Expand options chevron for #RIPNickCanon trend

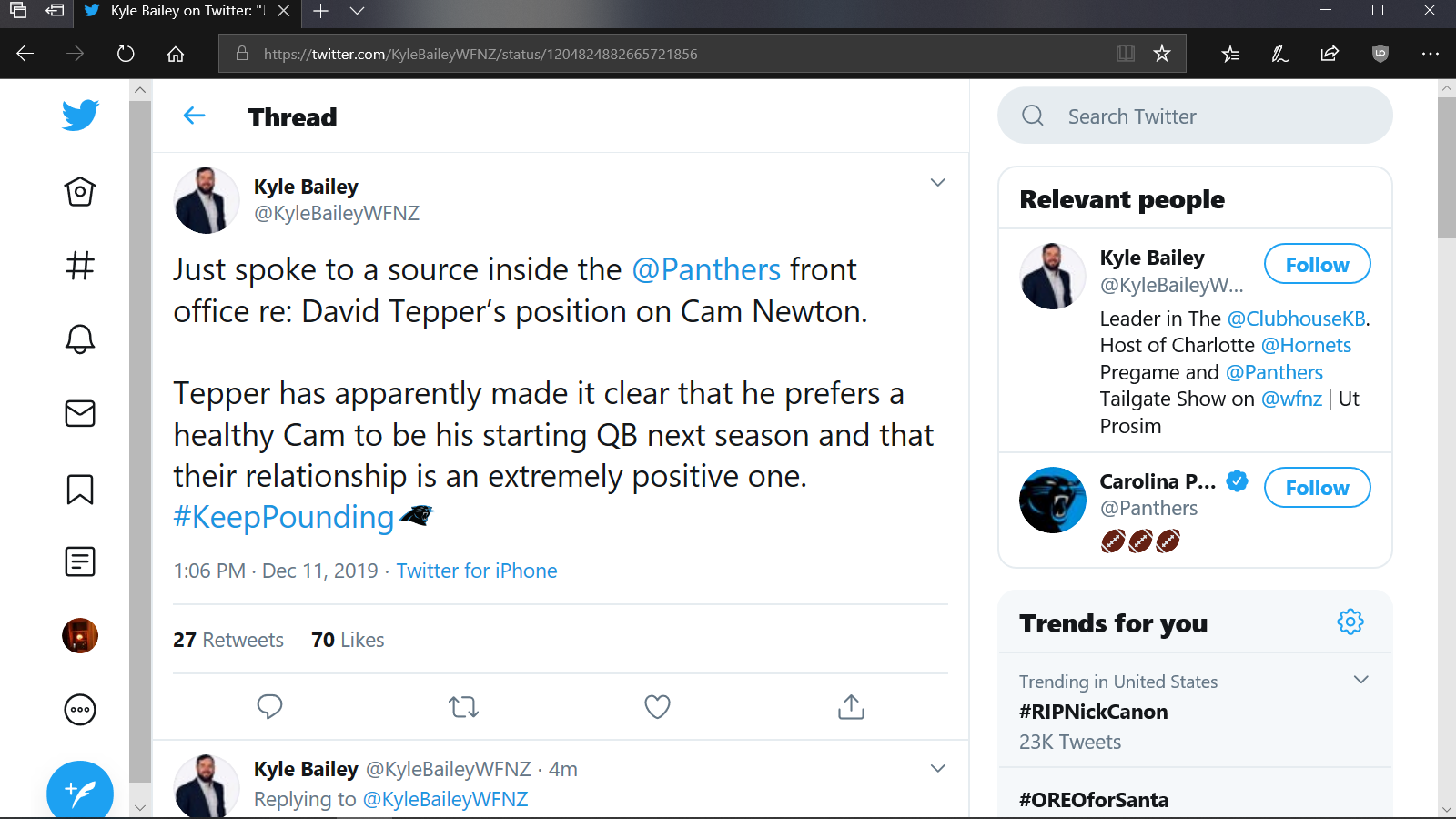click(x=1361, y=680)
